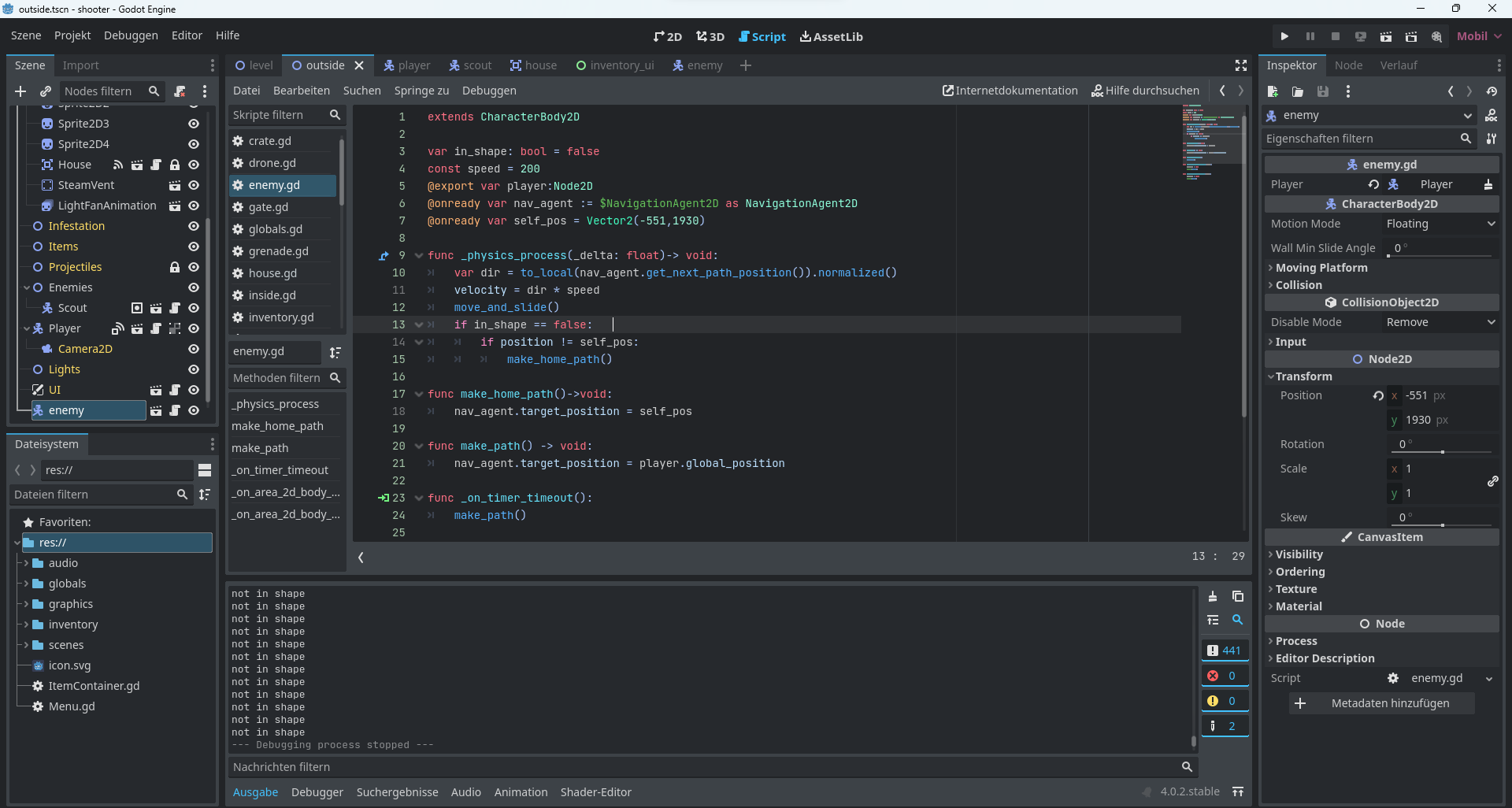Run the project with the Play button
The width and height of the screenshot is (1512, 808).
(x=1284, y=36)
